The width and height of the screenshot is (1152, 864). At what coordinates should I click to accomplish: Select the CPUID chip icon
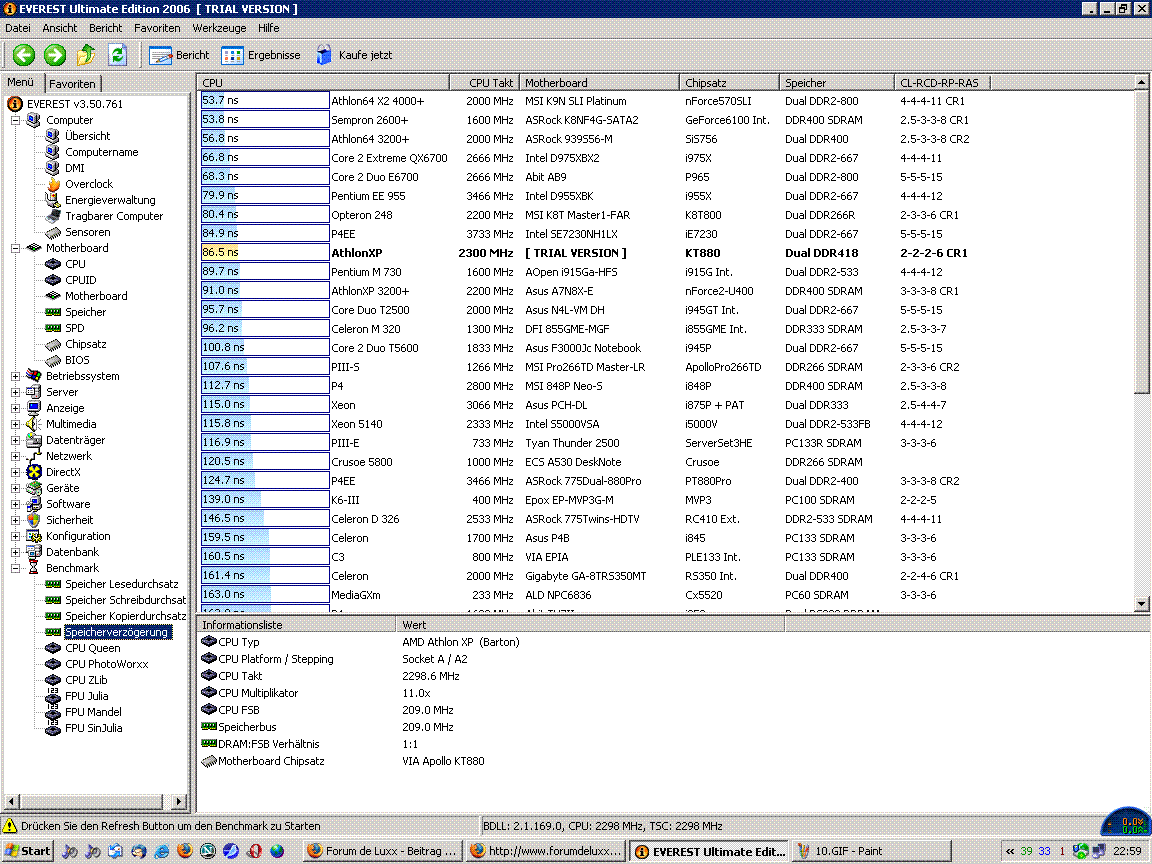[x=53, y=280]
